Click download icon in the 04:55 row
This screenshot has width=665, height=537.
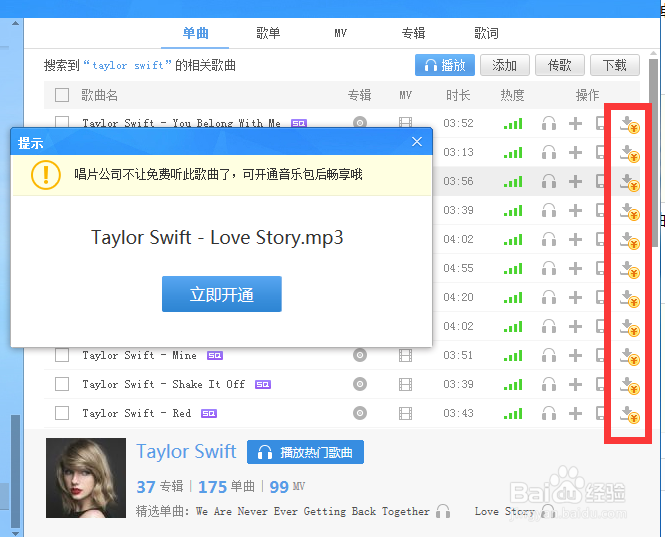630,269
